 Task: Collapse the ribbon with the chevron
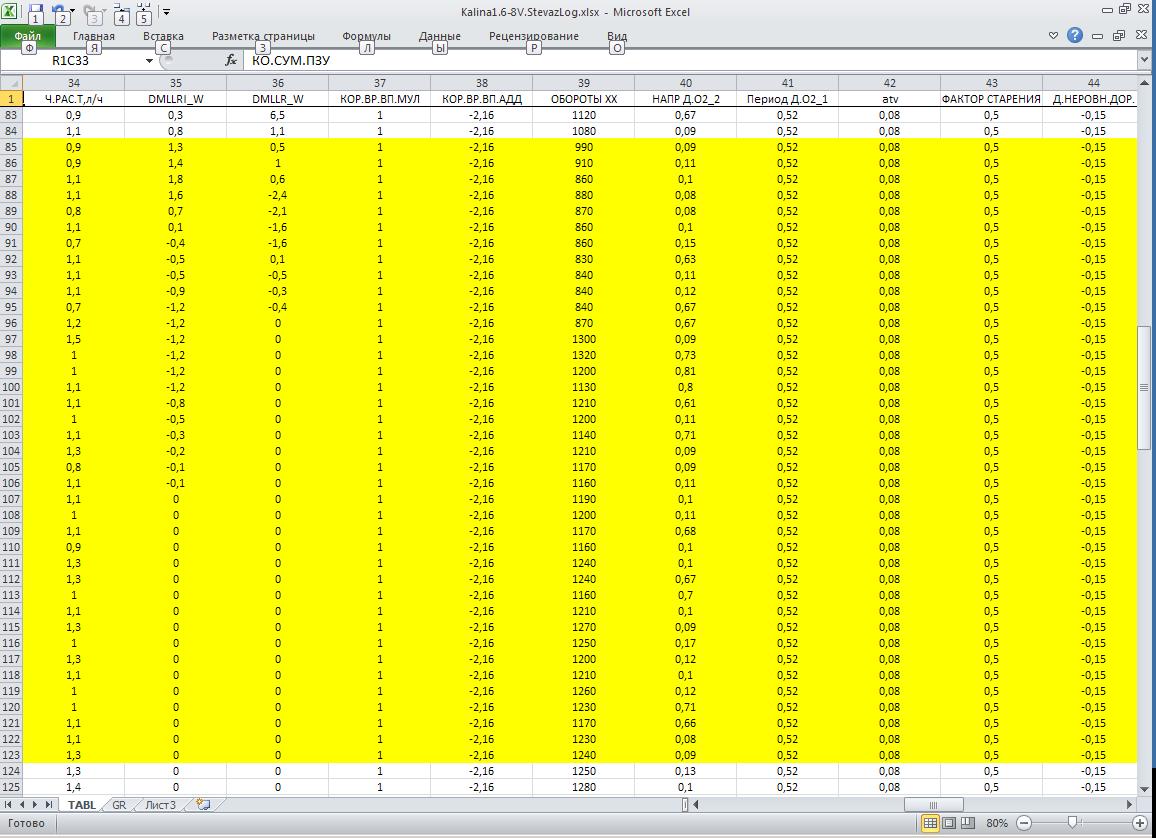pyautogui.click(x=1053, y=36)
